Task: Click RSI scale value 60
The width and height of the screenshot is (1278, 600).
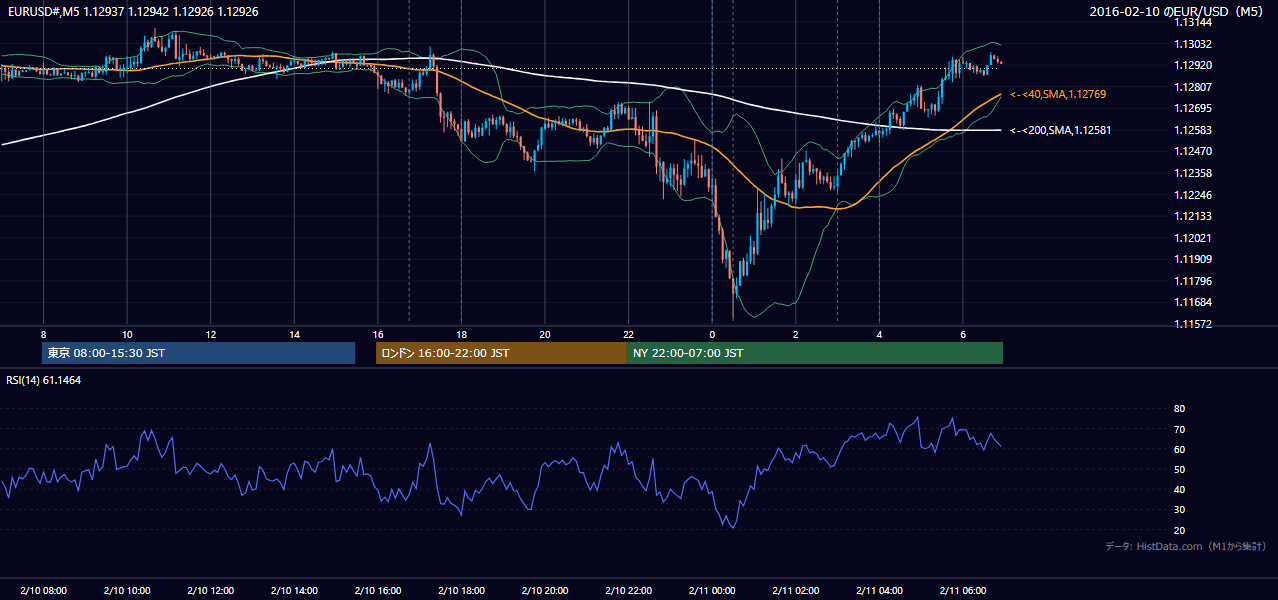Action: point(1179,449)
